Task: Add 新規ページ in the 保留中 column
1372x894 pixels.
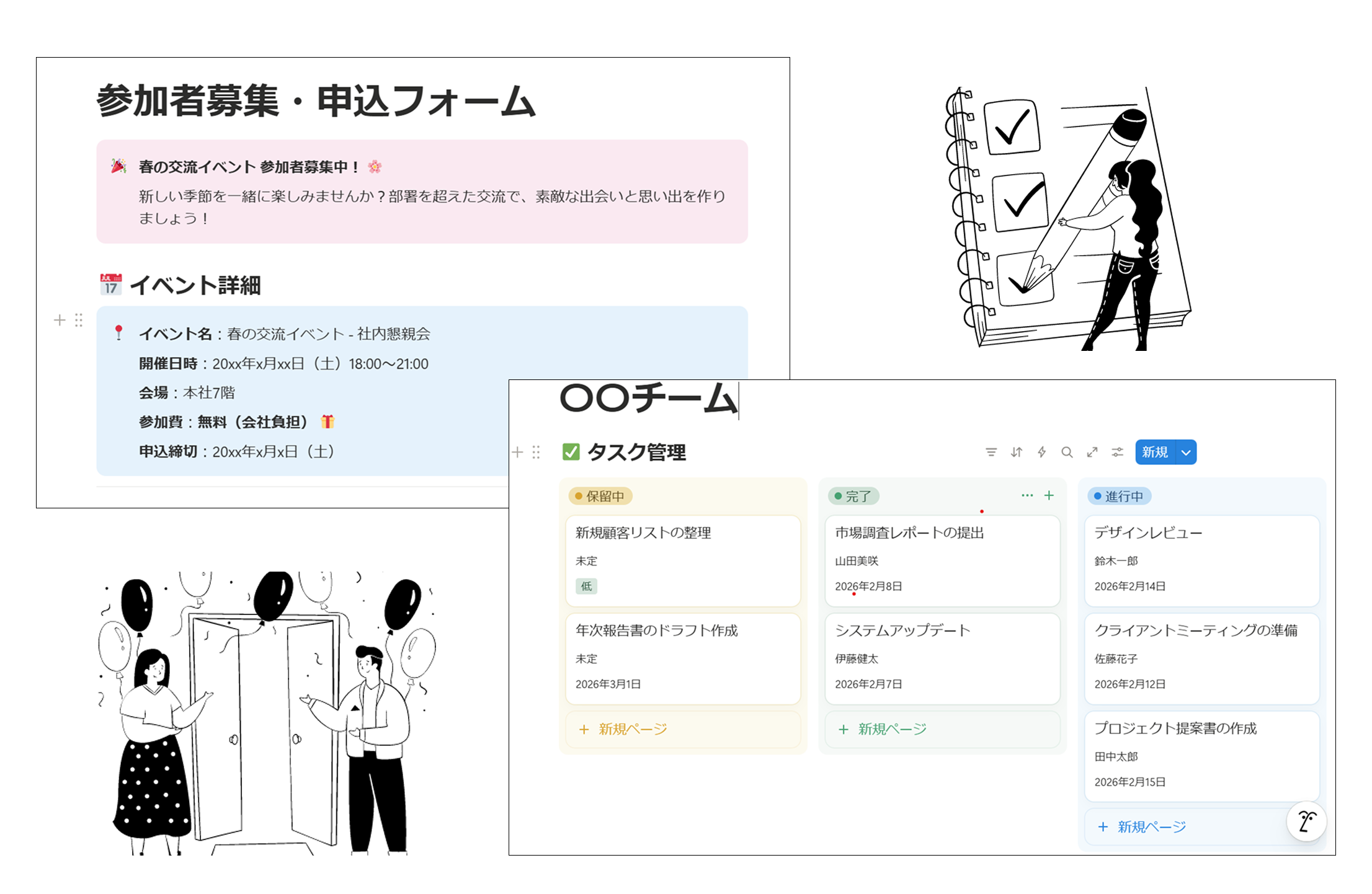Action: (623, 729)
